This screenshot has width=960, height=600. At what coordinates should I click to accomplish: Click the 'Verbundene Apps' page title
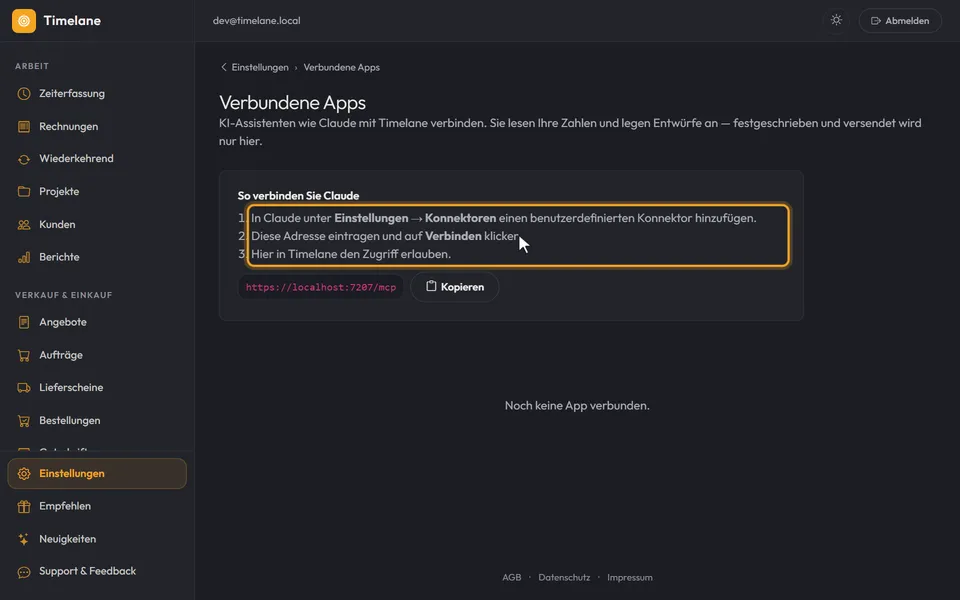[x=293, y=102]
